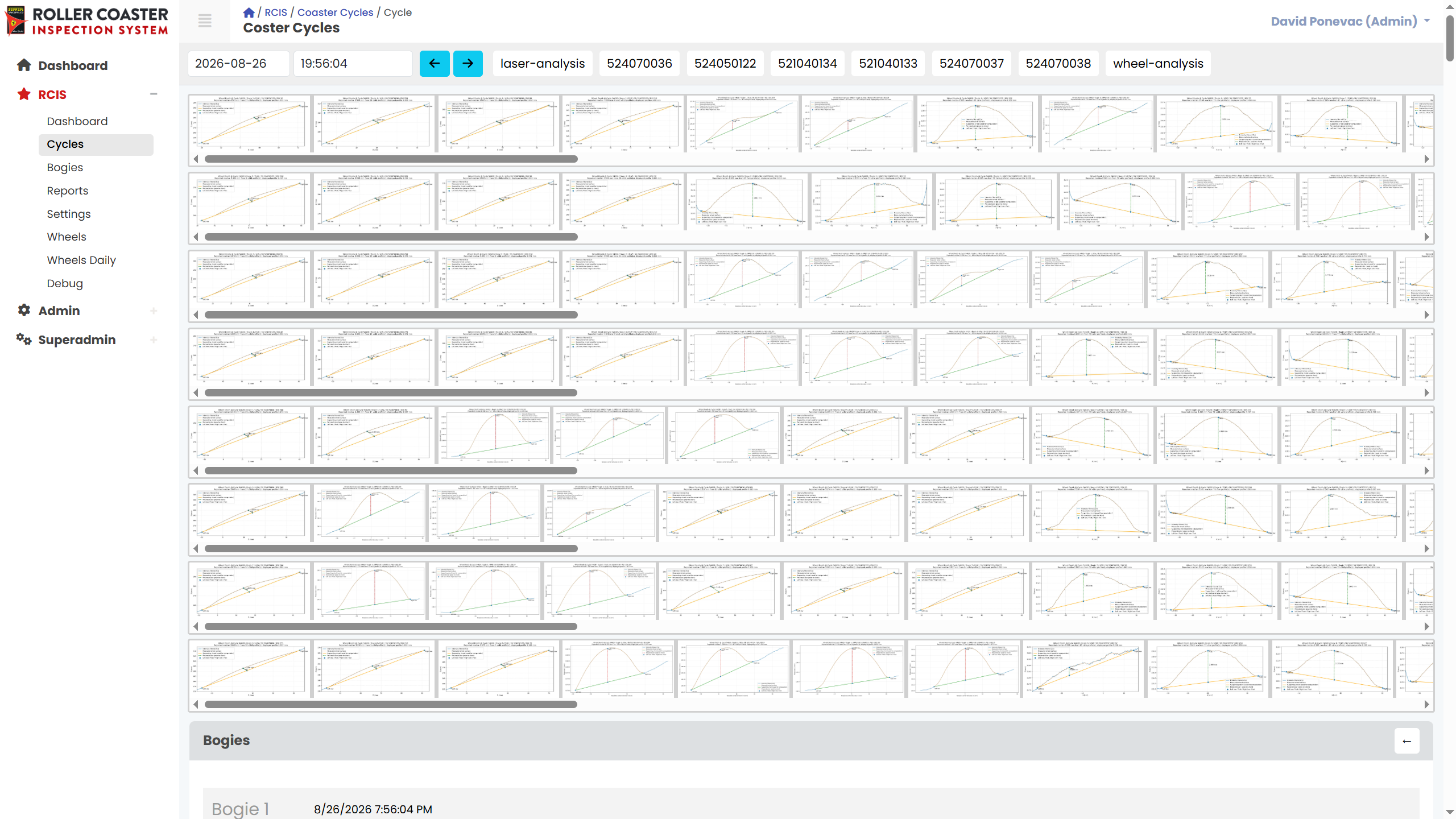Open Cycles in the sidebar
1456x819 pixels.
[x=96, y=144]
